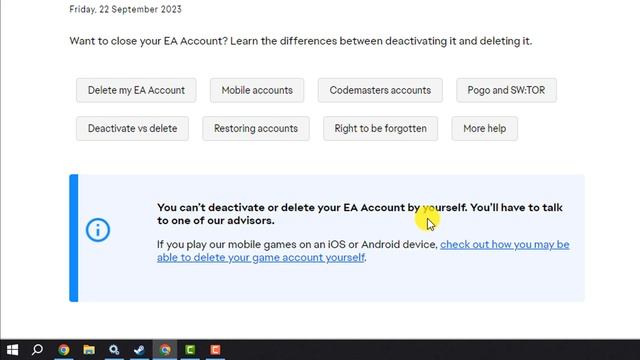Screen dimensions: 640x360
Task: Jump to Delete my EA Account section
Action: coord(136,90)
